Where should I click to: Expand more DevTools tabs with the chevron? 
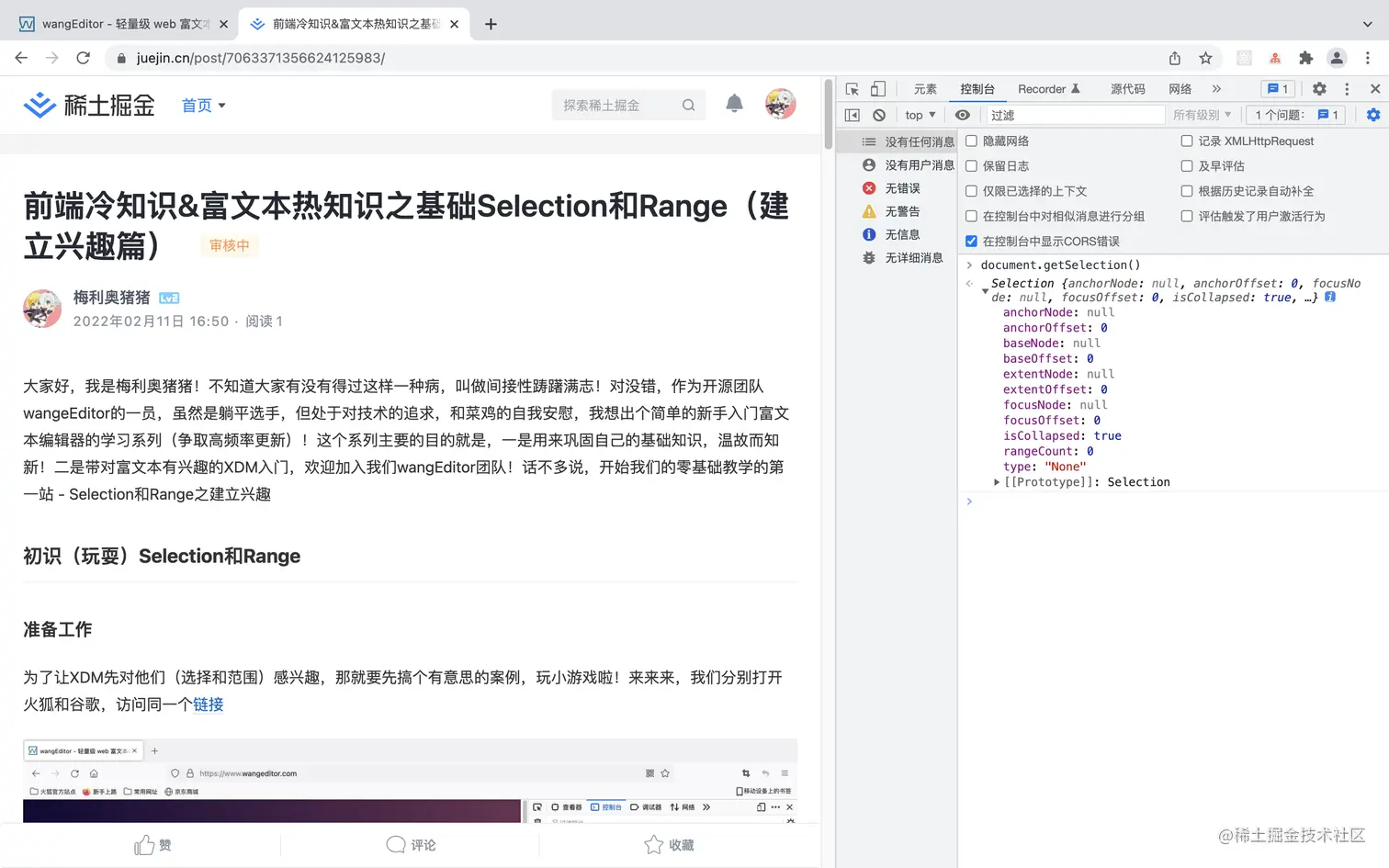point(1216,89)
